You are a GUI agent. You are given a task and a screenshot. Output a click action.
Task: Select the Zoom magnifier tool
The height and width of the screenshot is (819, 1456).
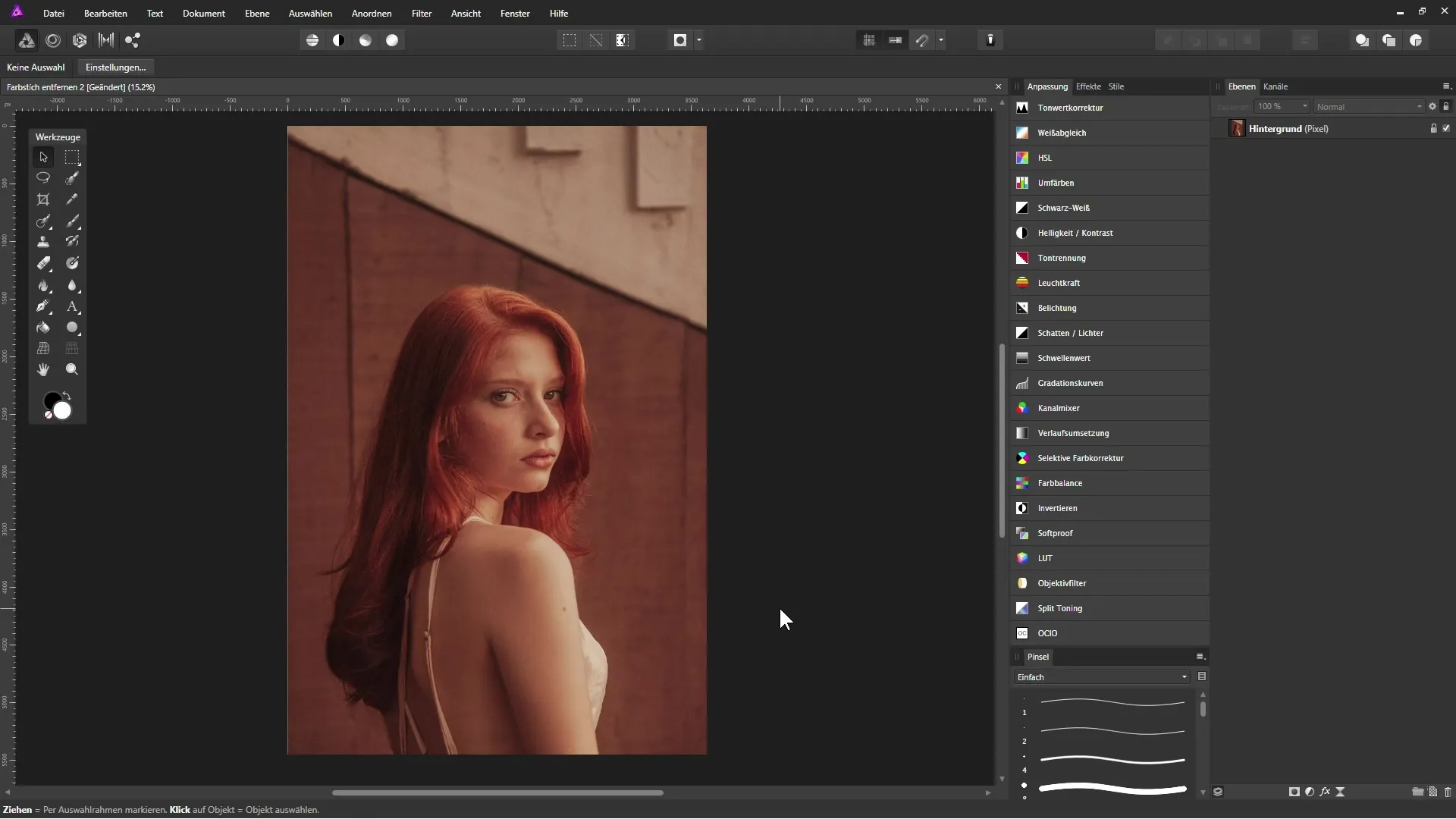(72, 369)
